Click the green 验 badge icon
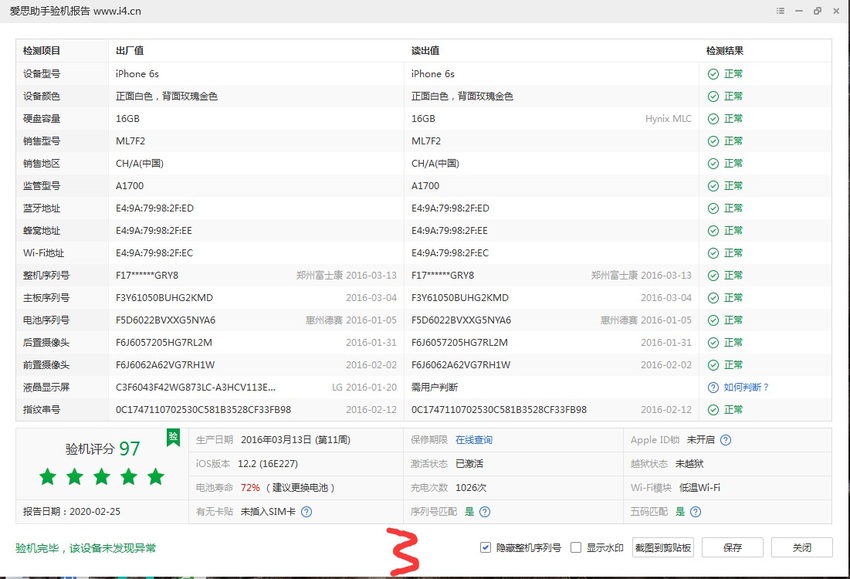This screenshot has height=579, width=850. tap(173, 437)
